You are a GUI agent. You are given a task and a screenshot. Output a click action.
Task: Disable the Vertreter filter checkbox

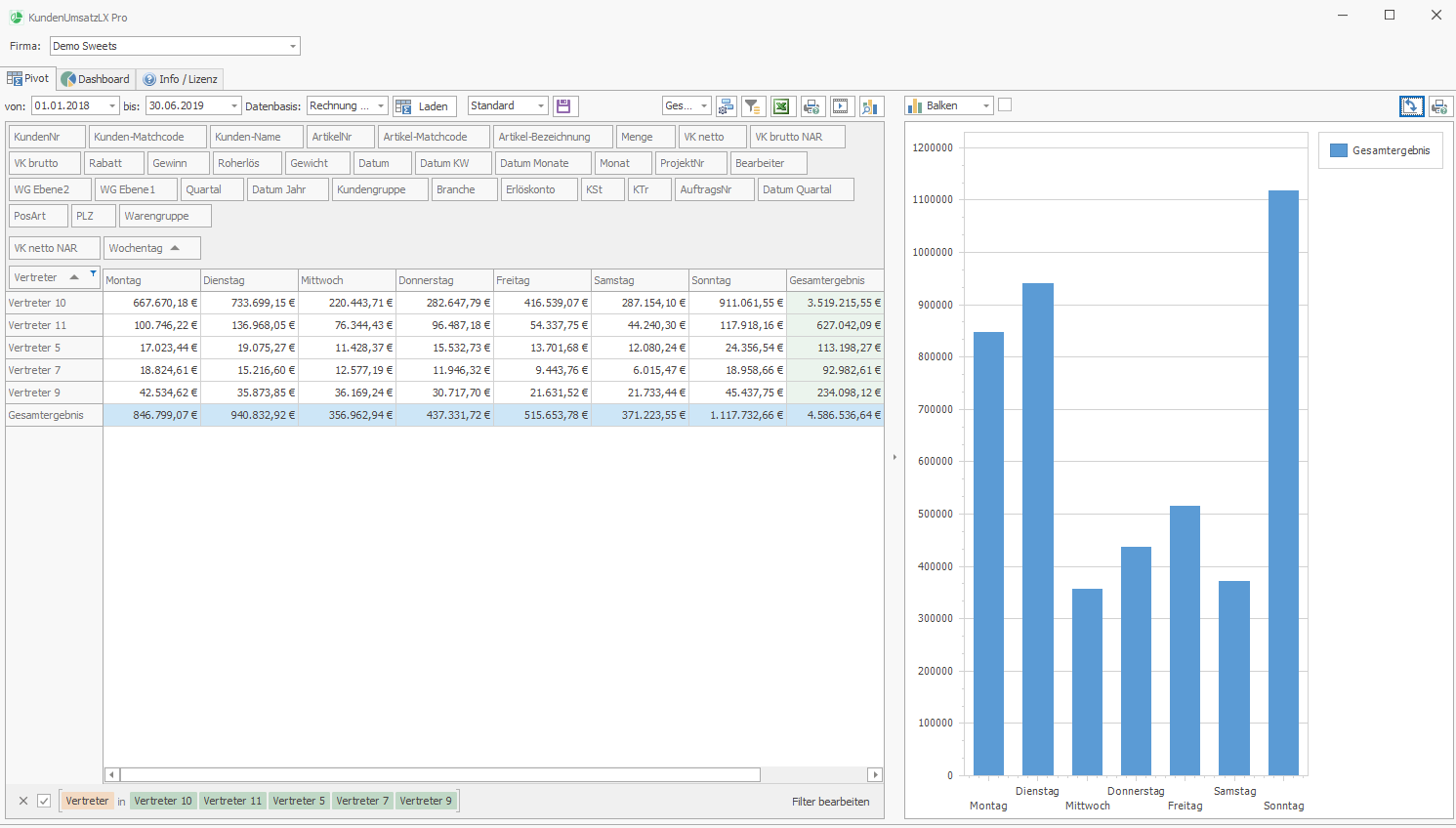[44, 801]
